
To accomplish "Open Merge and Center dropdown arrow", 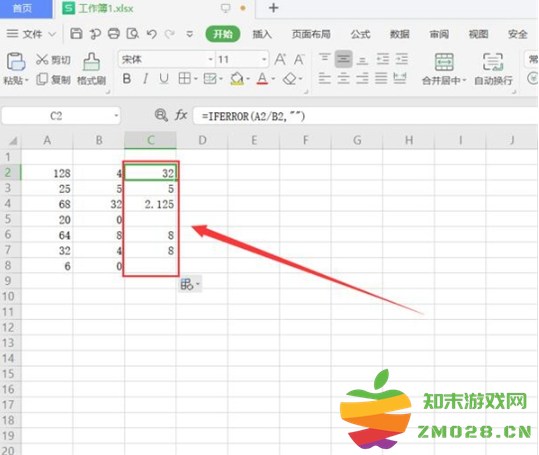I will (464, 80).
